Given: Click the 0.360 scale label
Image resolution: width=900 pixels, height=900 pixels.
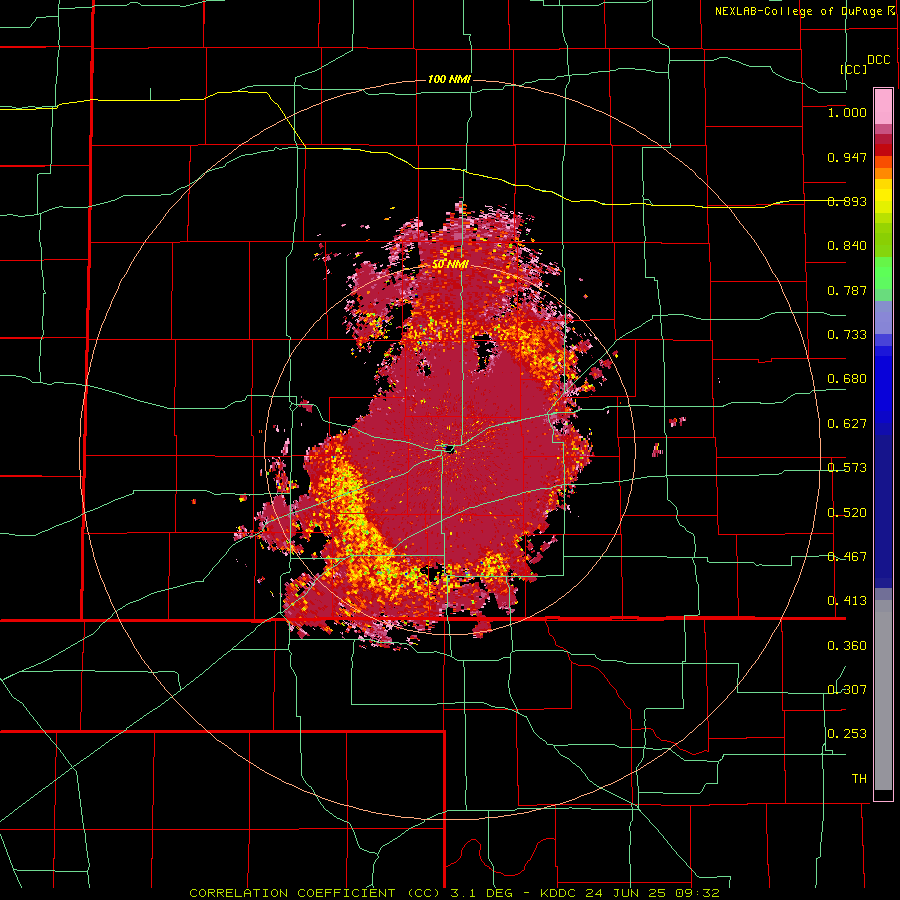Looking at the screenshot, I should pos(847,646).
